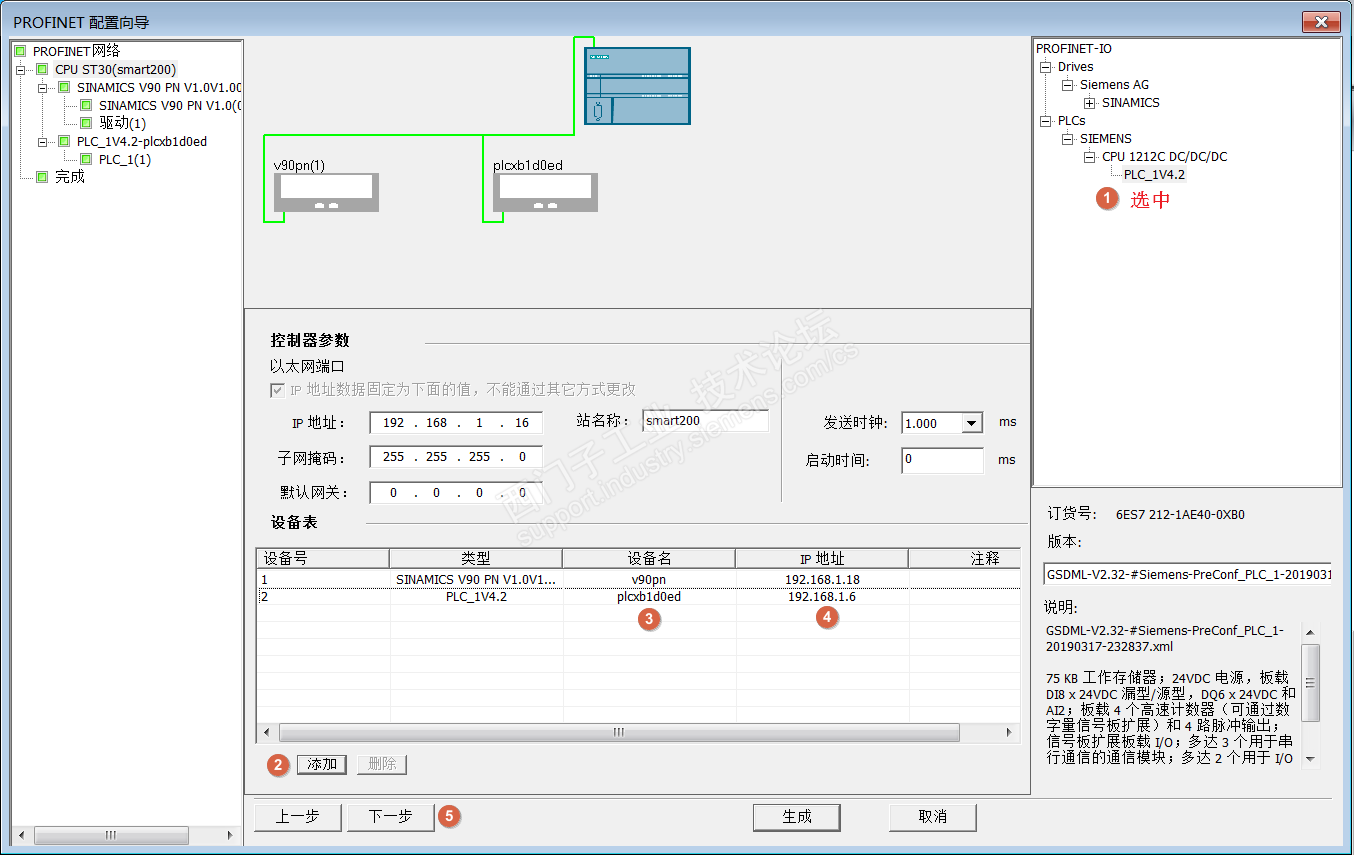Click the order number 6ES7 212-1AE40-0XB0
This screenshot has width=1354, height=855.
point(1180,516)
